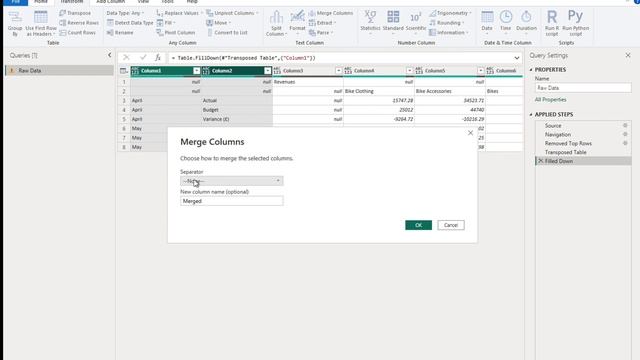Click the Rename tool
Image resolution: width=640 pixels, height=360 pixels.
(x=120, y=33)
